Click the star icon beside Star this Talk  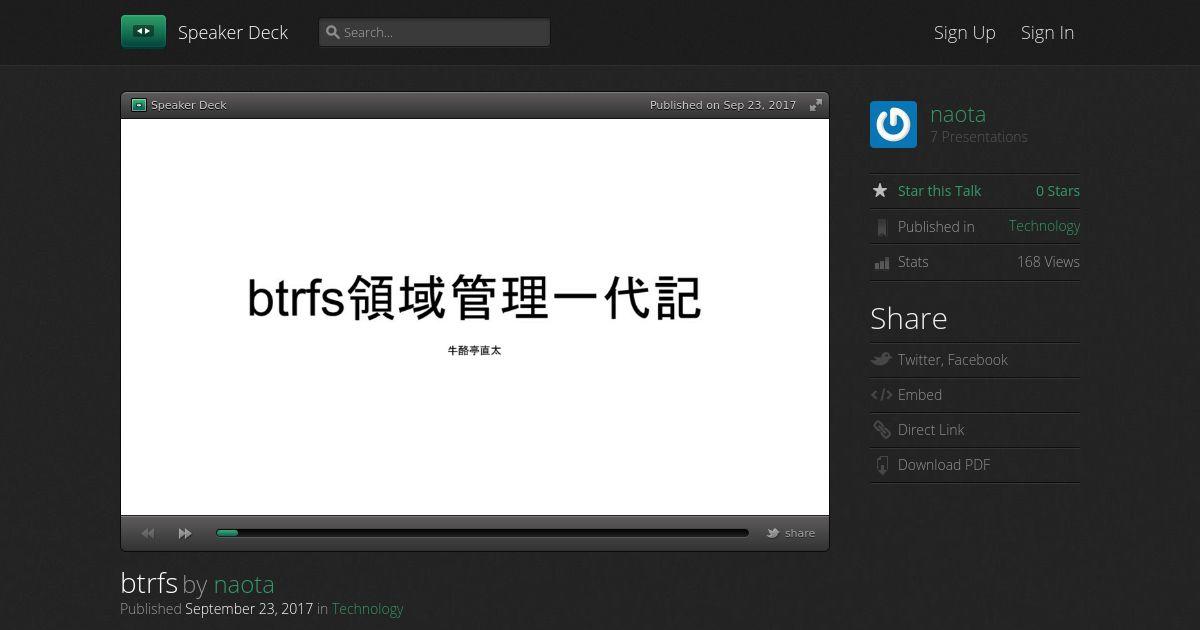tap(880, 190)
